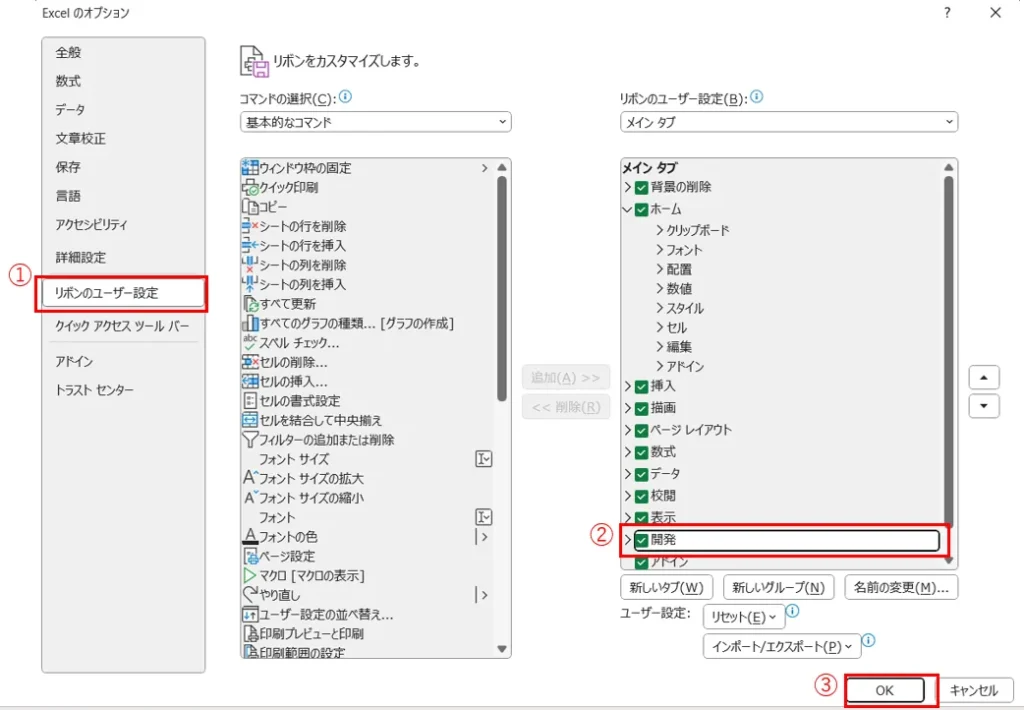Collapse the ホーム tree node
Viewport: 1024px width, 710px height.
coord(627,210)
